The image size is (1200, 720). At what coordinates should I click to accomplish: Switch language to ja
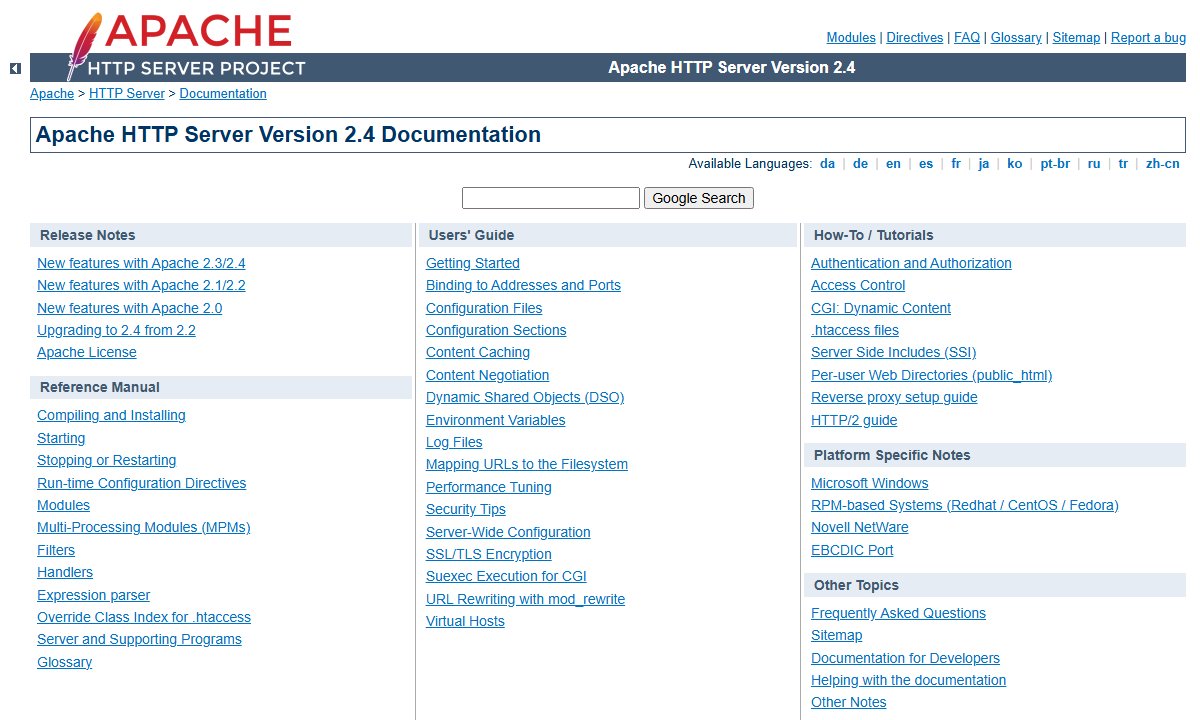984,164
